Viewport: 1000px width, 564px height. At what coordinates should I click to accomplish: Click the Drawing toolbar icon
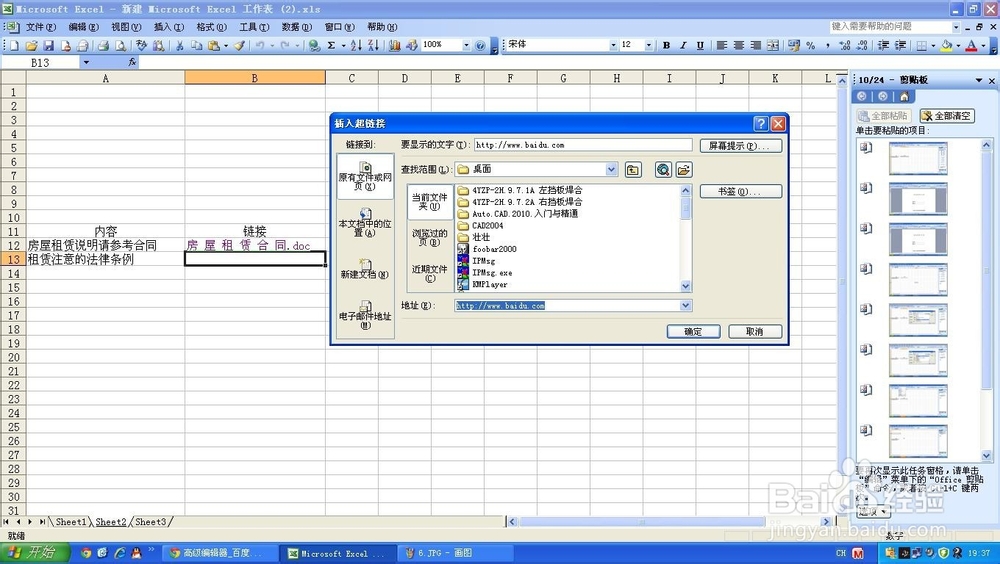(x=412, y=45)
